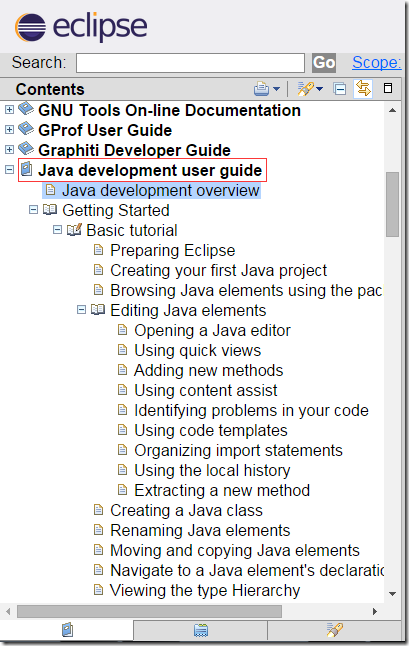This screenshot has height=646, width=409.
Task: Expand Graphiti Developer Guide node
Action: (9, 150)
